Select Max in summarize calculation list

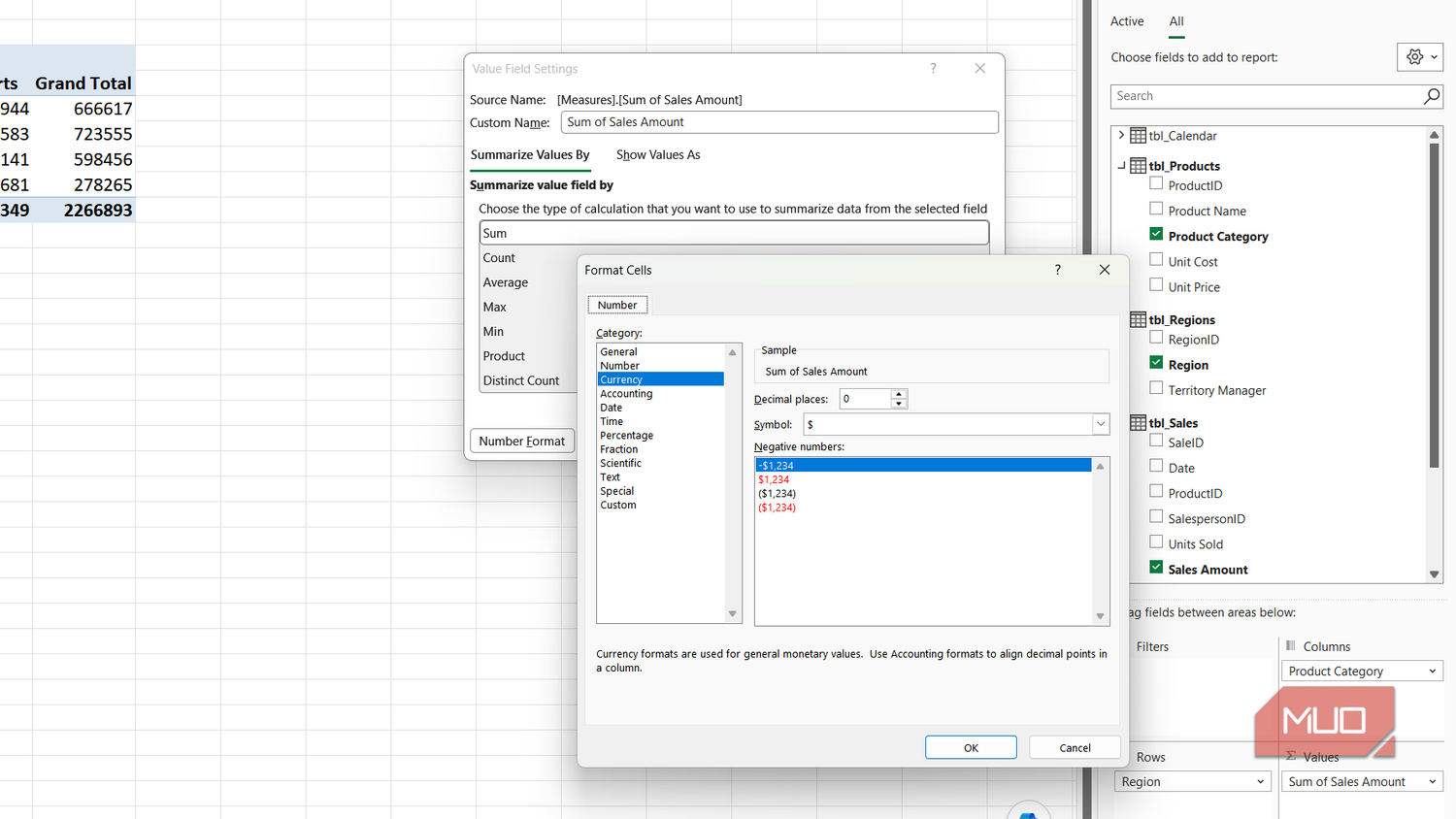click(495, 307)
